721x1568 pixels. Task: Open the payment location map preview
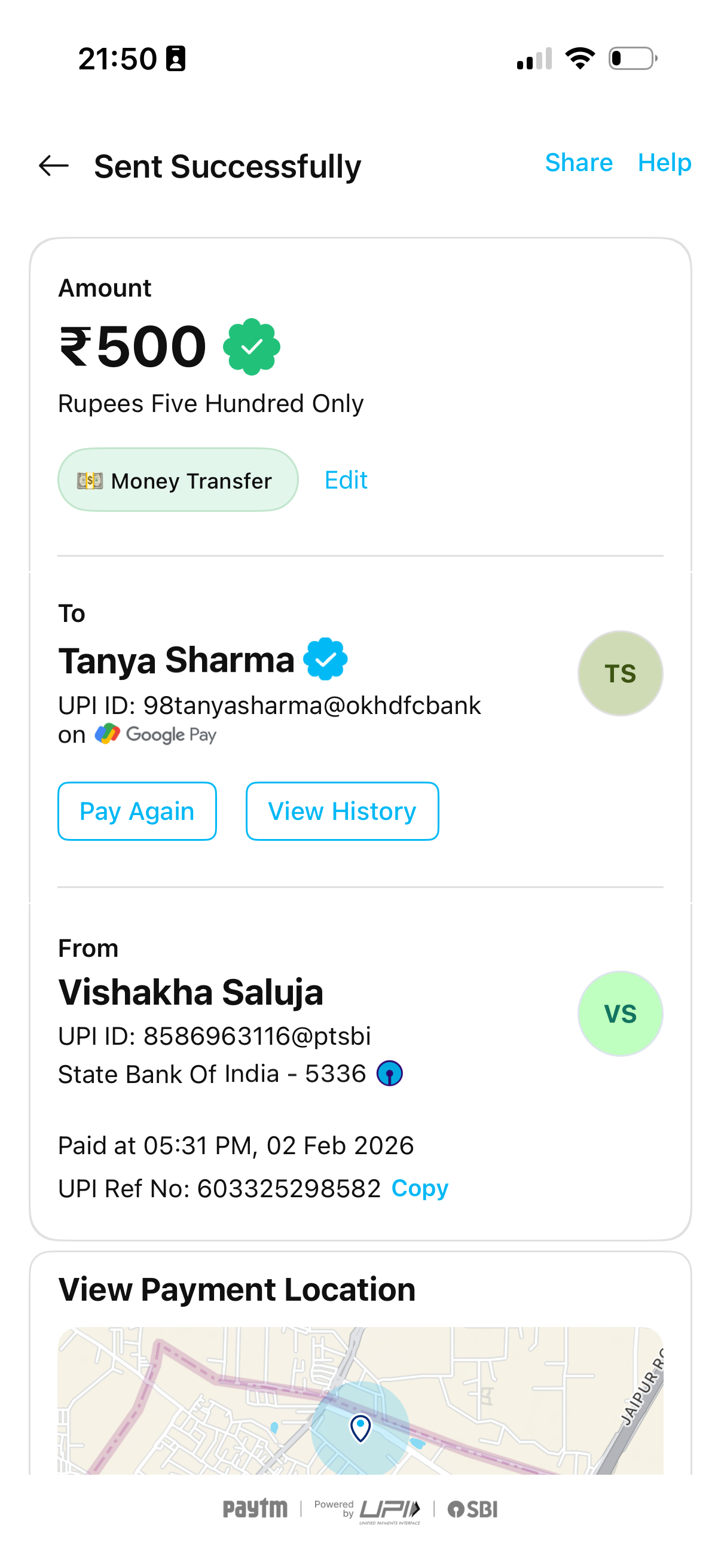360,1400
